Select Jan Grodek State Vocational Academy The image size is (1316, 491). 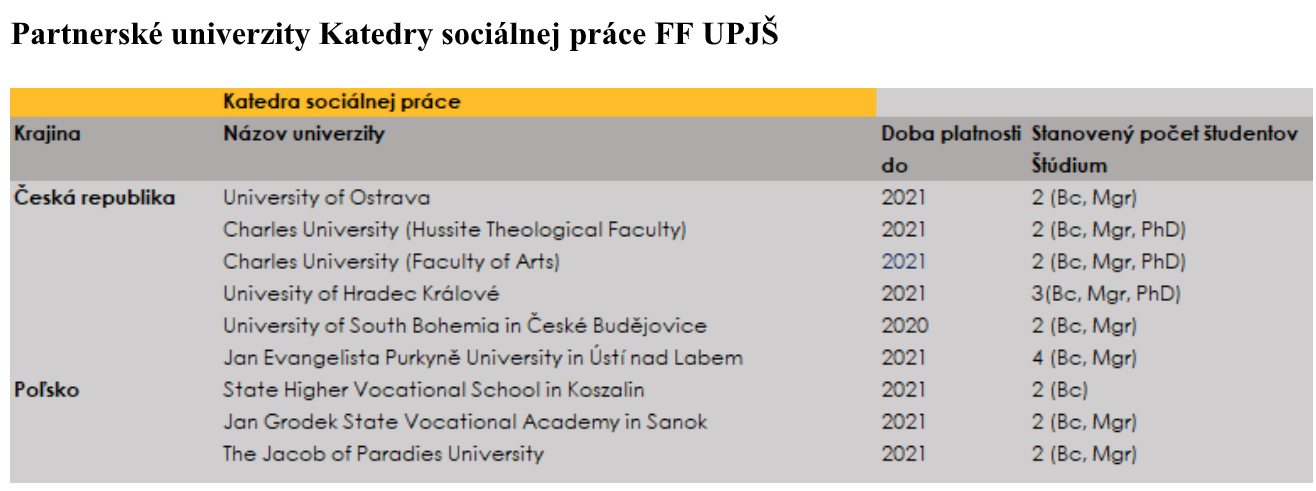[x=465, y=422]
